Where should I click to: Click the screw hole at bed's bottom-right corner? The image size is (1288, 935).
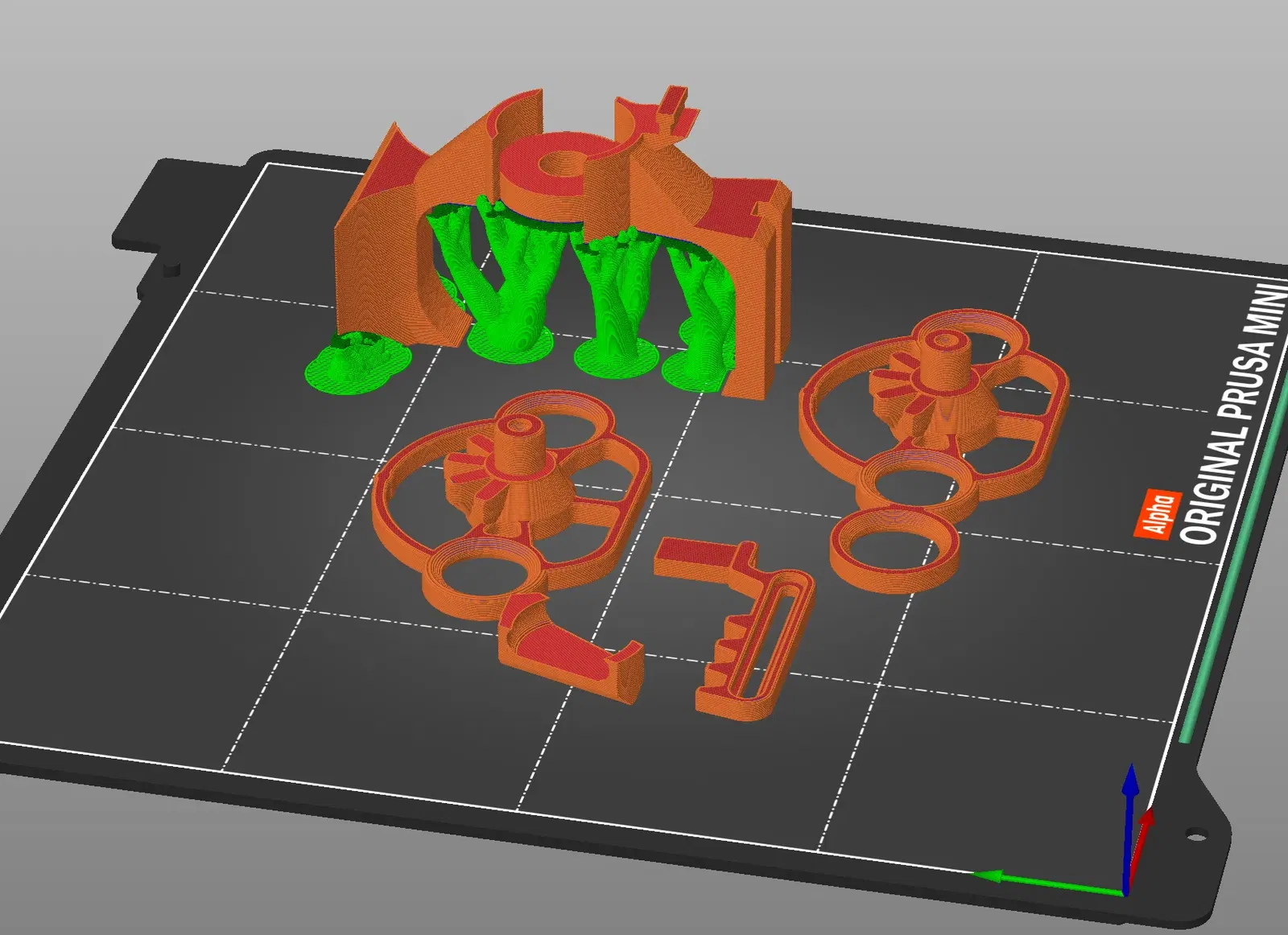click(1197, 836)
